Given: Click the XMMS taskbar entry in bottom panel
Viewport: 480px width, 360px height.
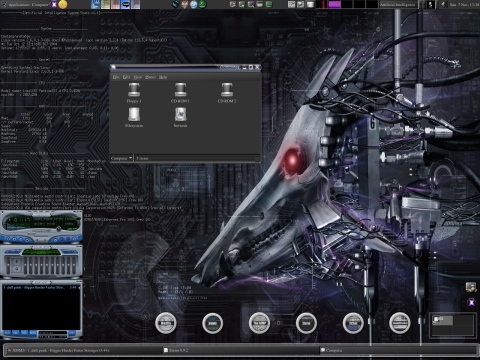Looking at the screenshot, I should pyautogui.click(x=58, y=350).
